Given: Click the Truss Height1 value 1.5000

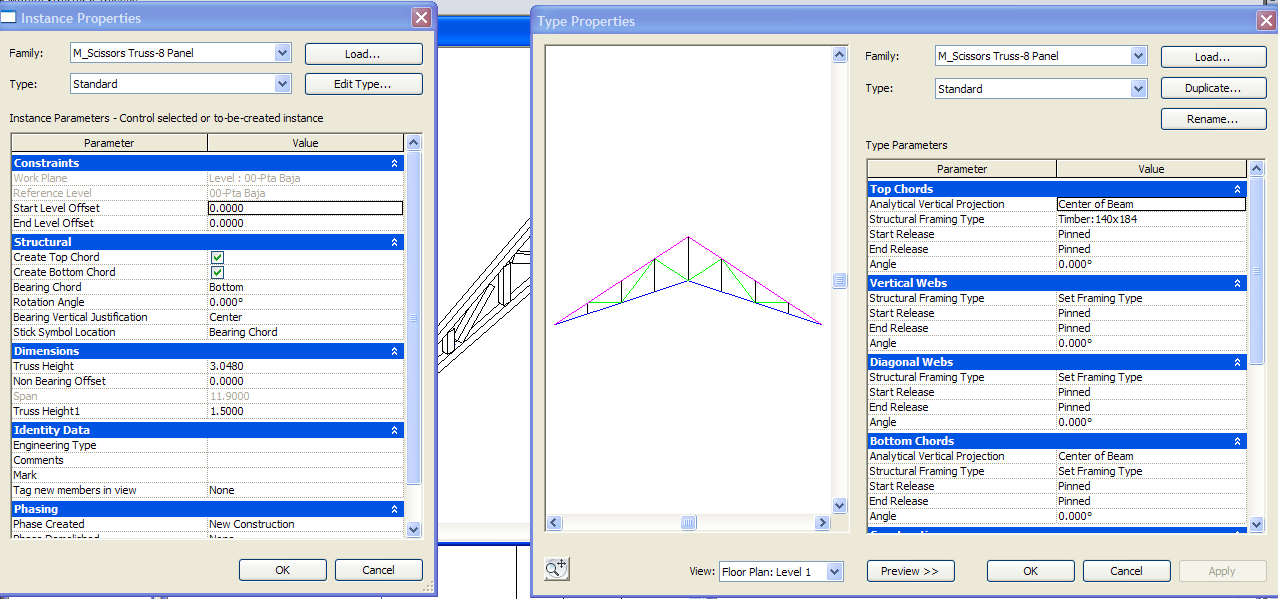Looking at the screenshot, I should tap(305, 411).
